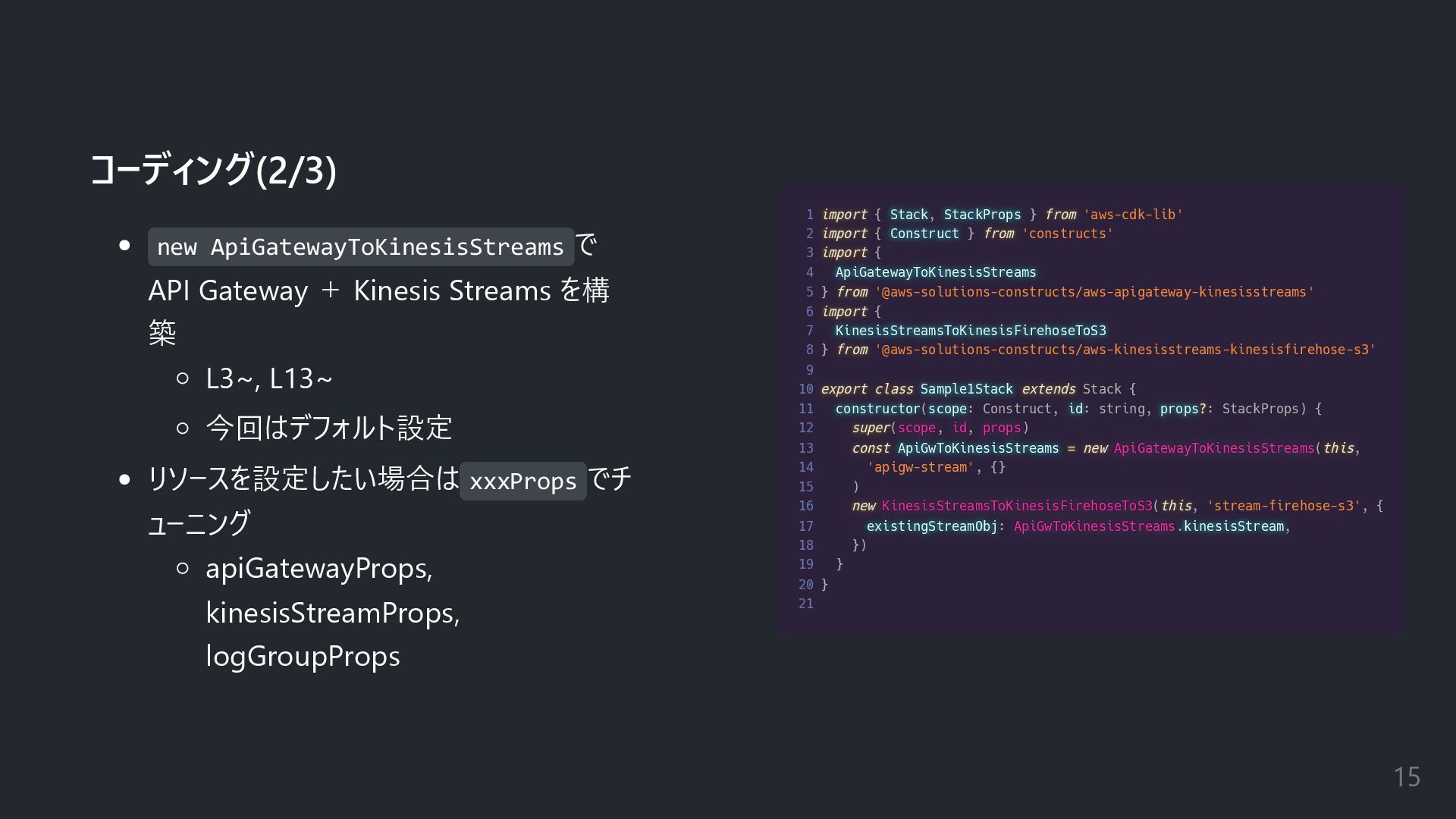Viewport: 1456px width, 819px height.
Task: Click existingStreamObj on code line 17
Action: pyautogui.click(x=931, y=526)
